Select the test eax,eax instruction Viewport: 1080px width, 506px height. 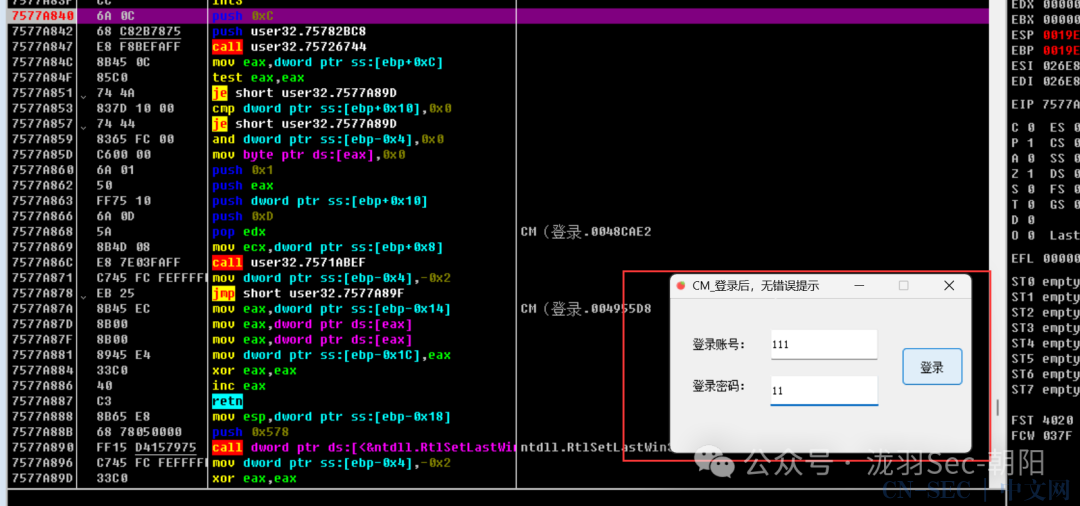(x=258, y=78)
